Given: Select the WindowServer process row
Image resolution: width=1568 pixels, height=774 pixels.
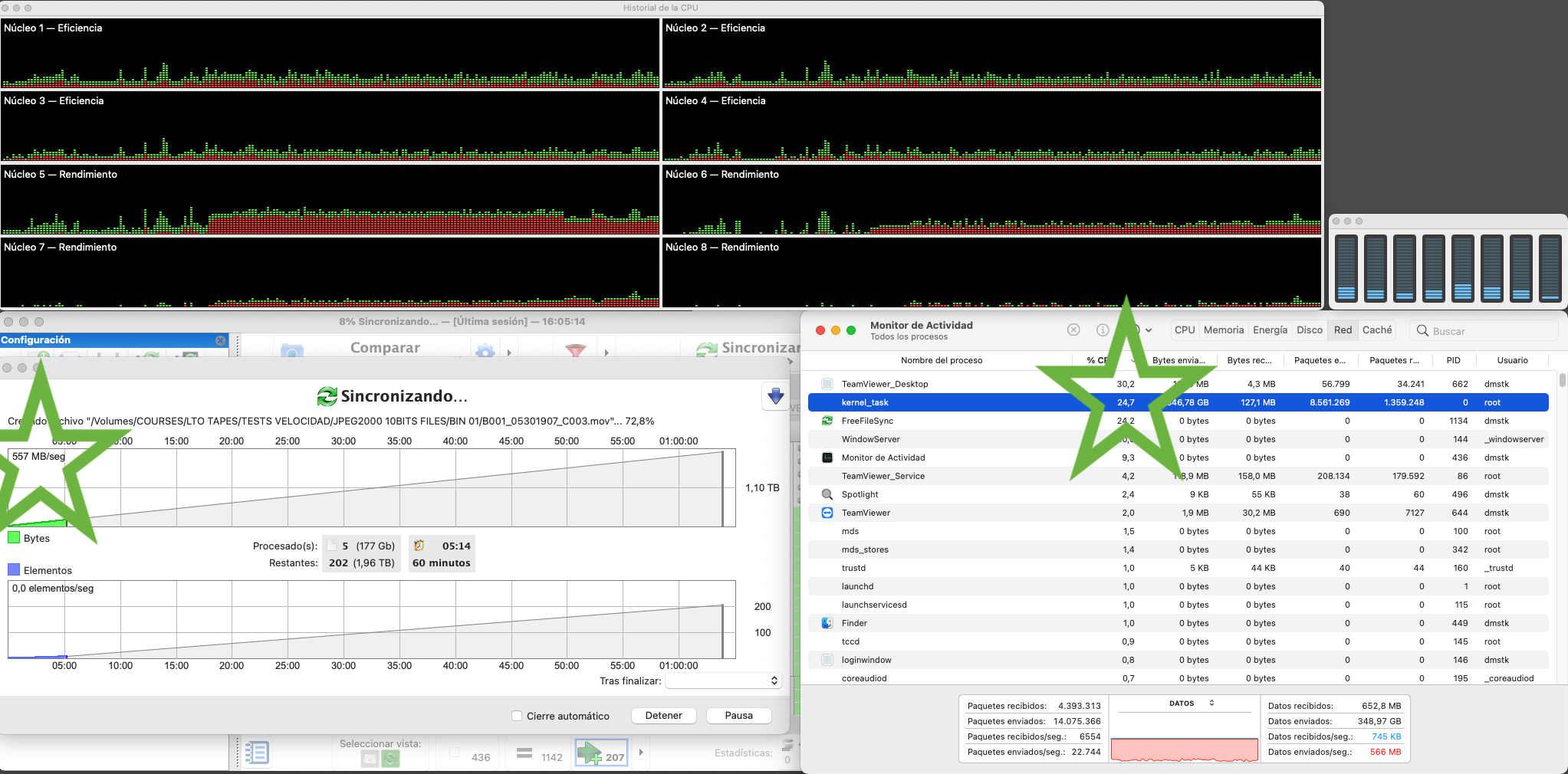Looking at the screenshot, I should (1178, 439).
